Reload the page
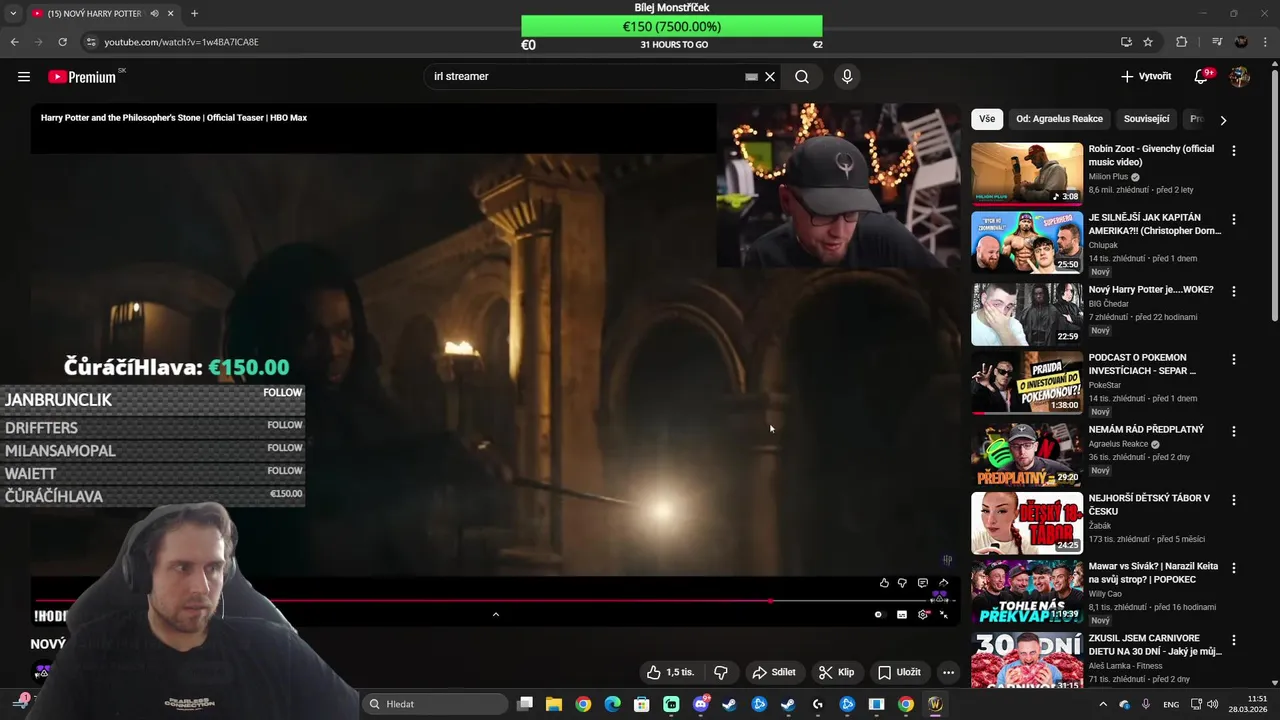The image size is (1280, 720). (x=62, y=42)
